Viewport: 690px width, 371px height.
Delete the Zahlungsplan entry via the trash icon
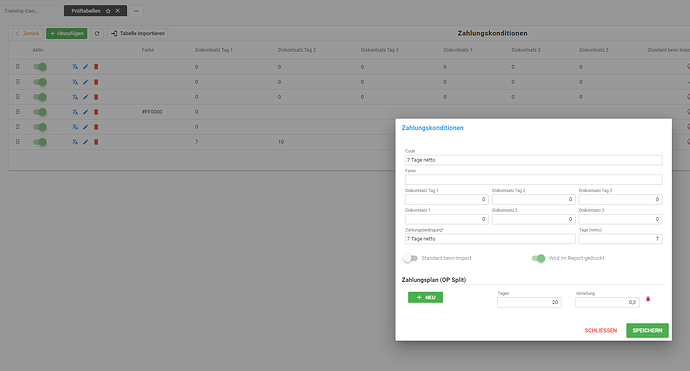(648, 299)
